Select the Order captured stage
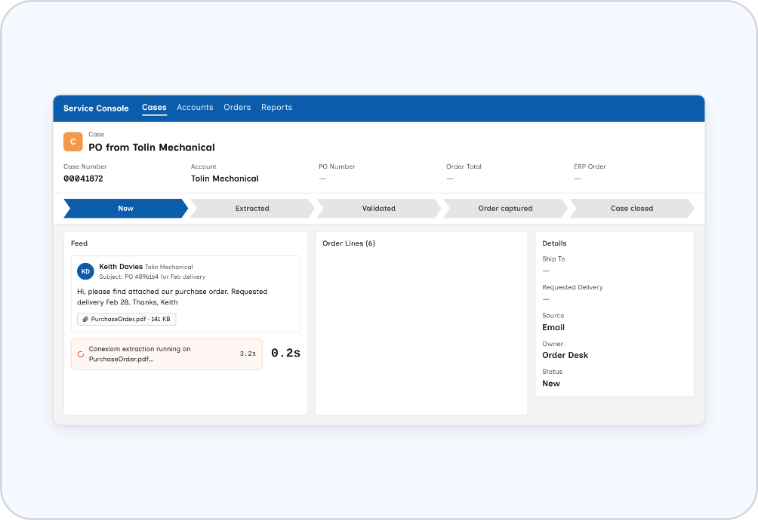Screen dimensions: 758x520 tap(505, 208)
